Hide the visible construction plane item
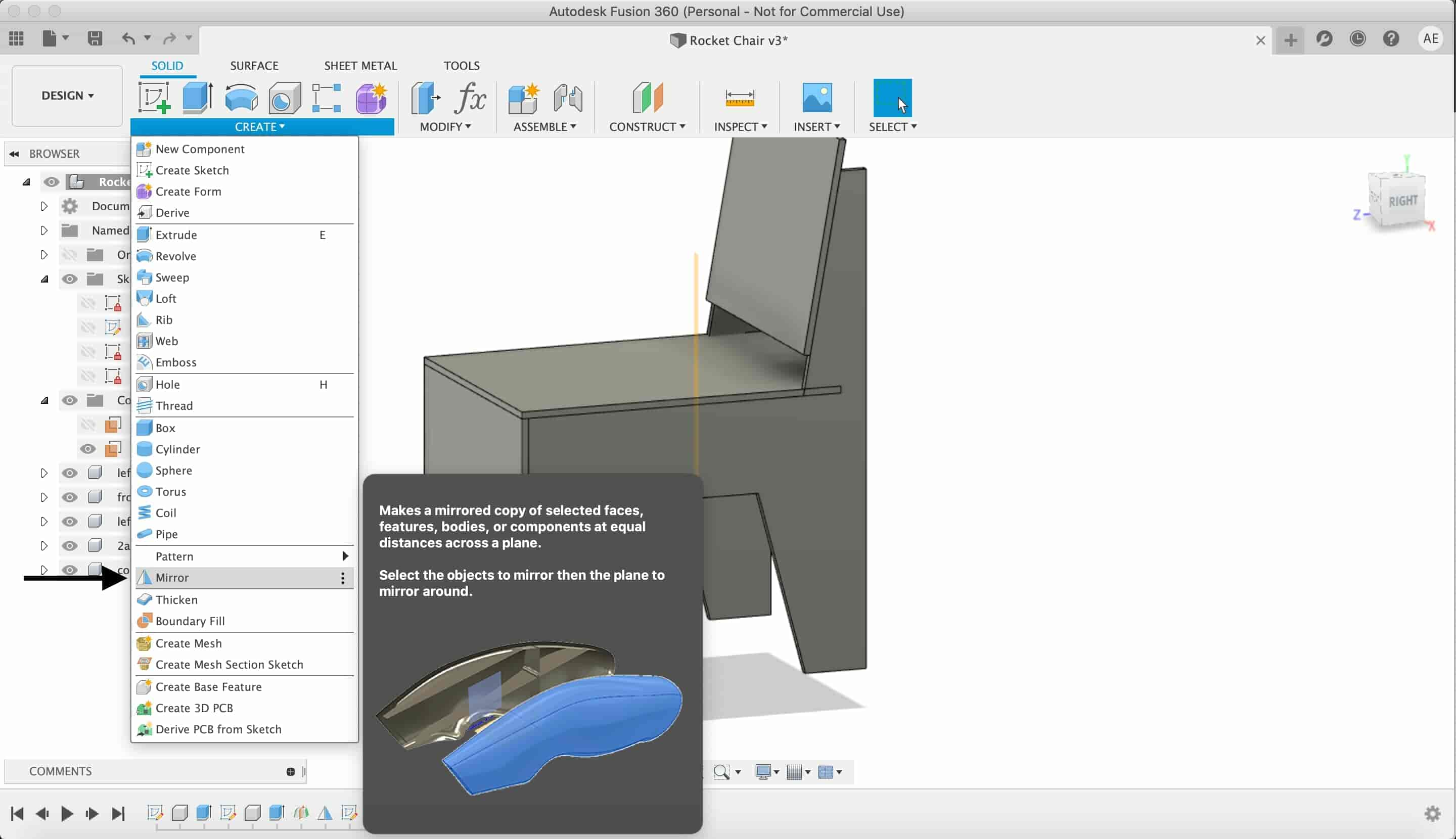This screenshot has height=839, width=1456. coord(87,448)
